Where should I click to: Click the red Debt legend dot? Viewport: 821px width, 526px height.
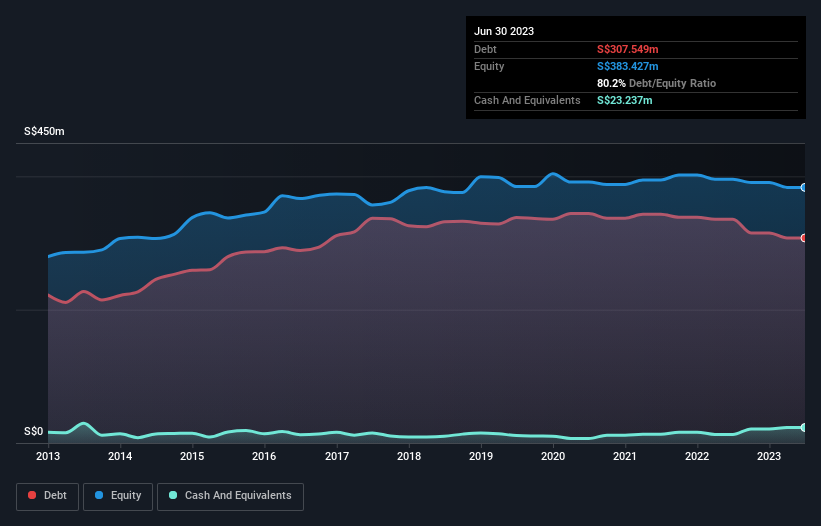tap(32, 495)
